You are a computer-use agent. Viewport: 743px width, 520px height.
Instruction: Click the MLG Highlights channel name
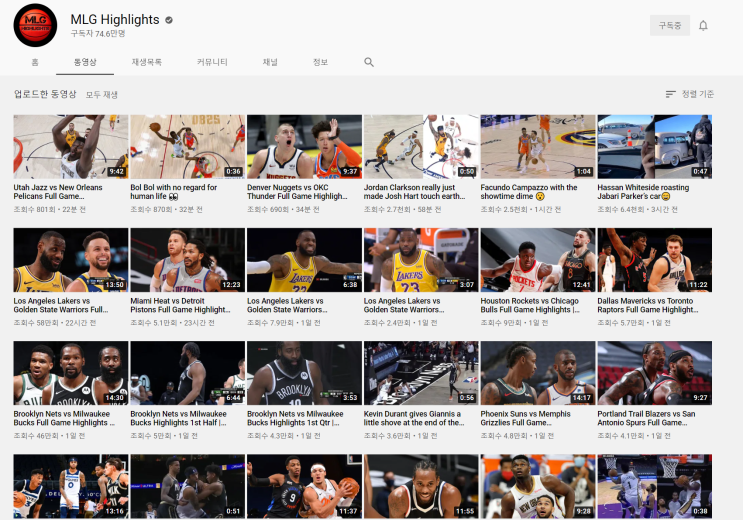coord(115,19)
